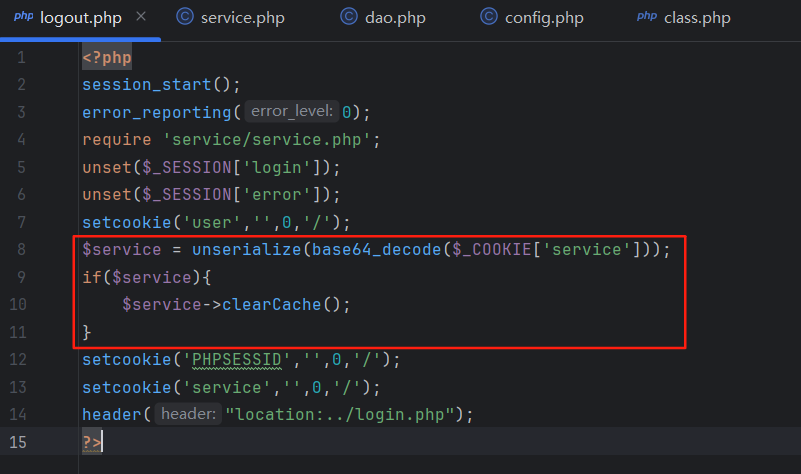Click the unserialize function call

[247, 249]
